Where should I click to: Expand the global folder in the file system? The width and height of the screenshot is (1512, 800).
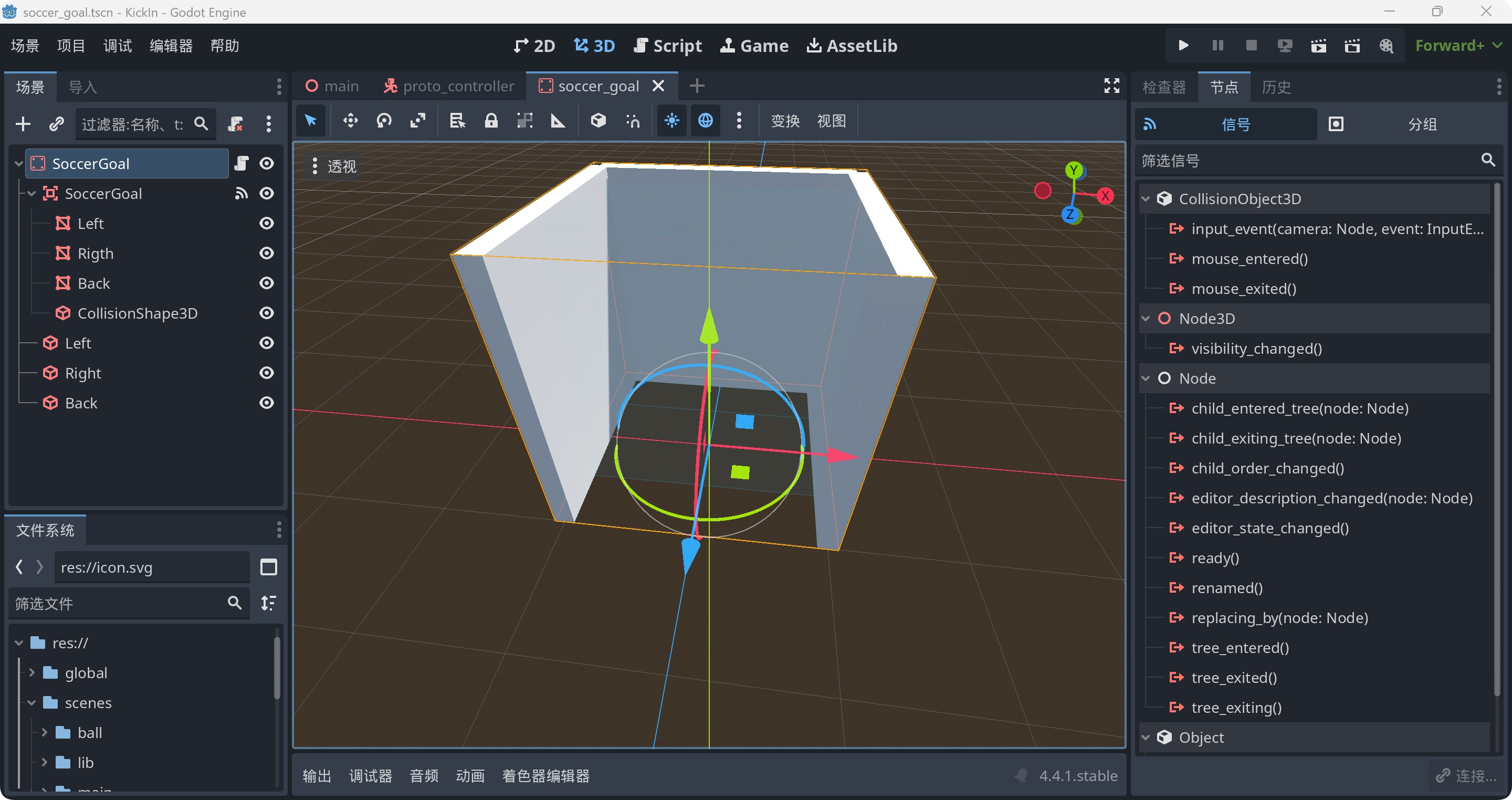32,672
